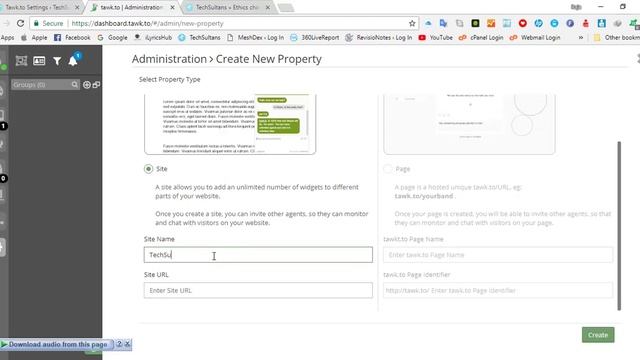Click the Site widget preview thumbnail
Image resolution: width=640 pixels, height=360 pixels.
[230, 124]
